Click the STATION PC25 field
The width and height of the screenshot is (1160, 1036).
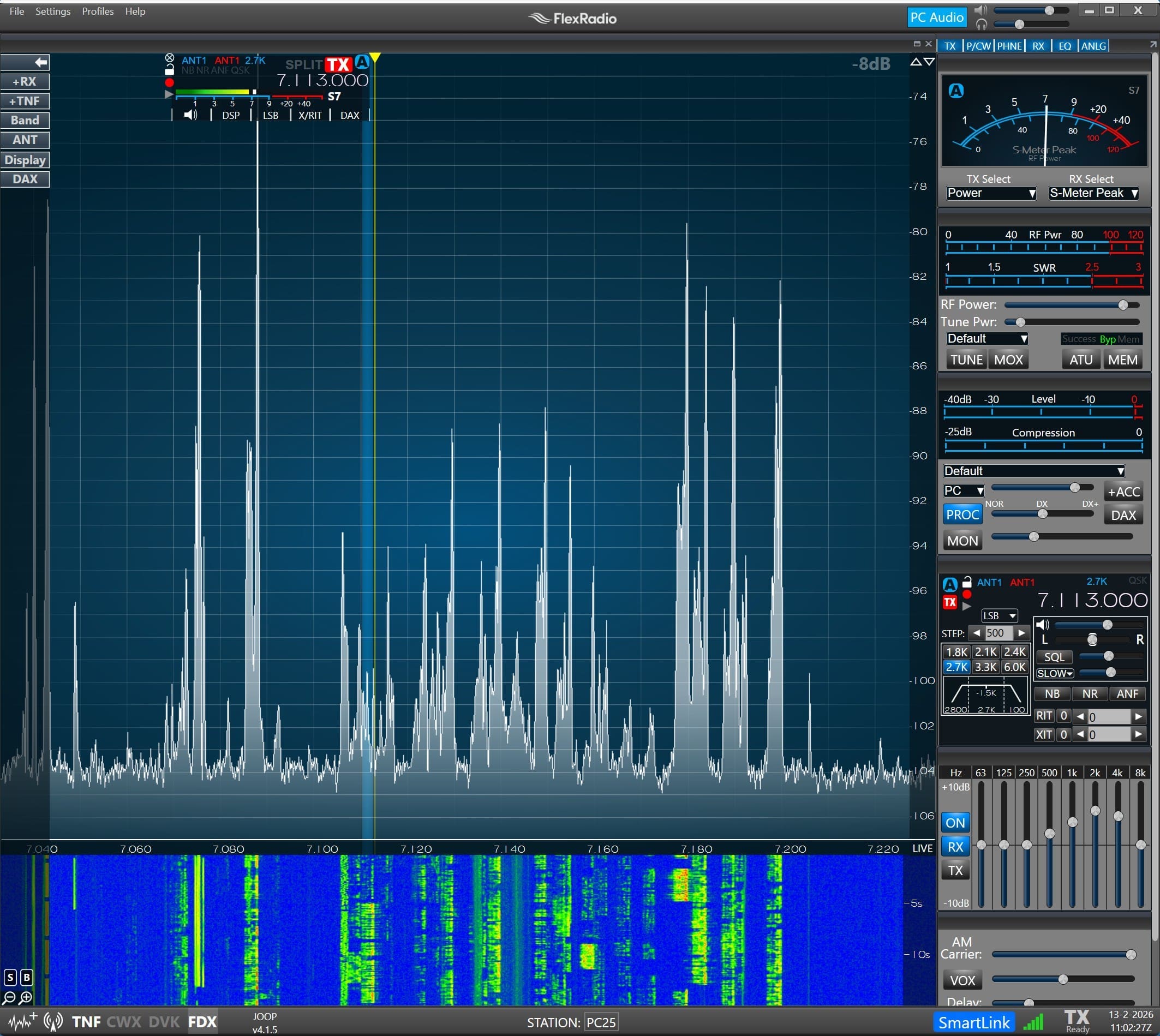(601, 1022)
